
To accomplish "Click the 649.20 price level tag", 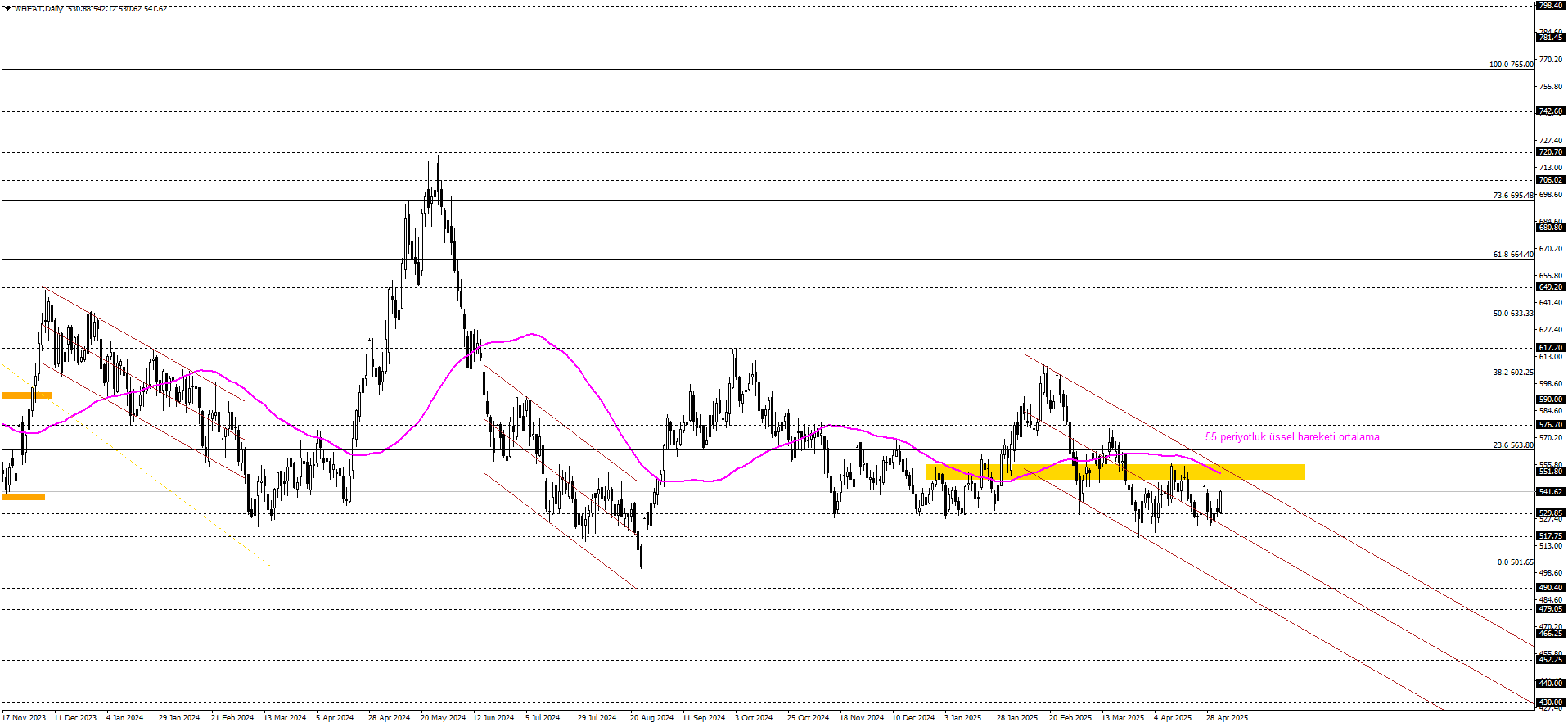I will (x=1551, y=287).
